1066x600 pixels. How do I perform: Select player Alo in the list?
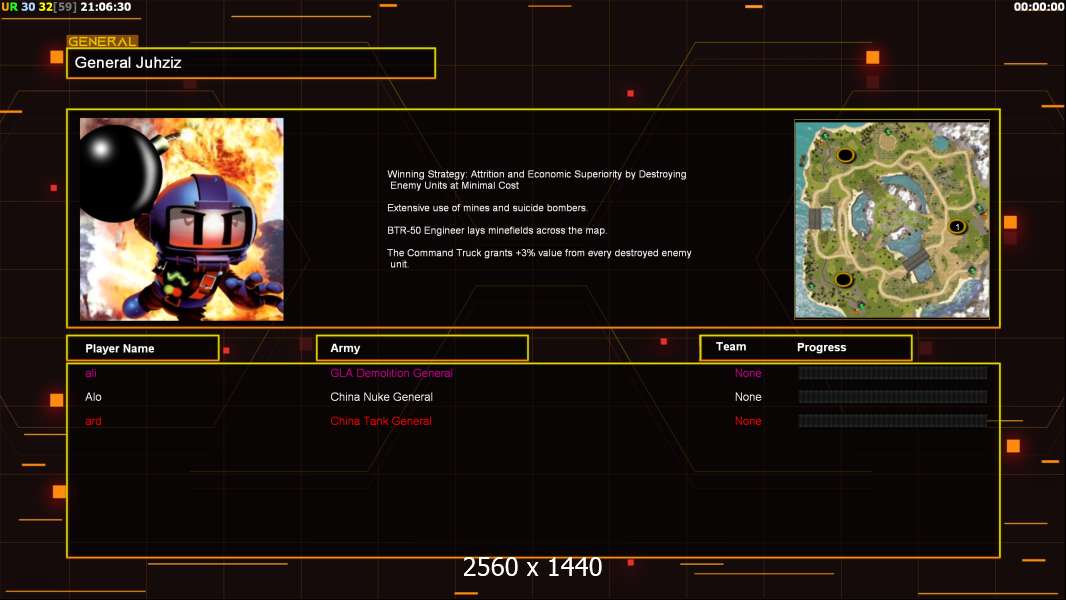coord(93,397)
